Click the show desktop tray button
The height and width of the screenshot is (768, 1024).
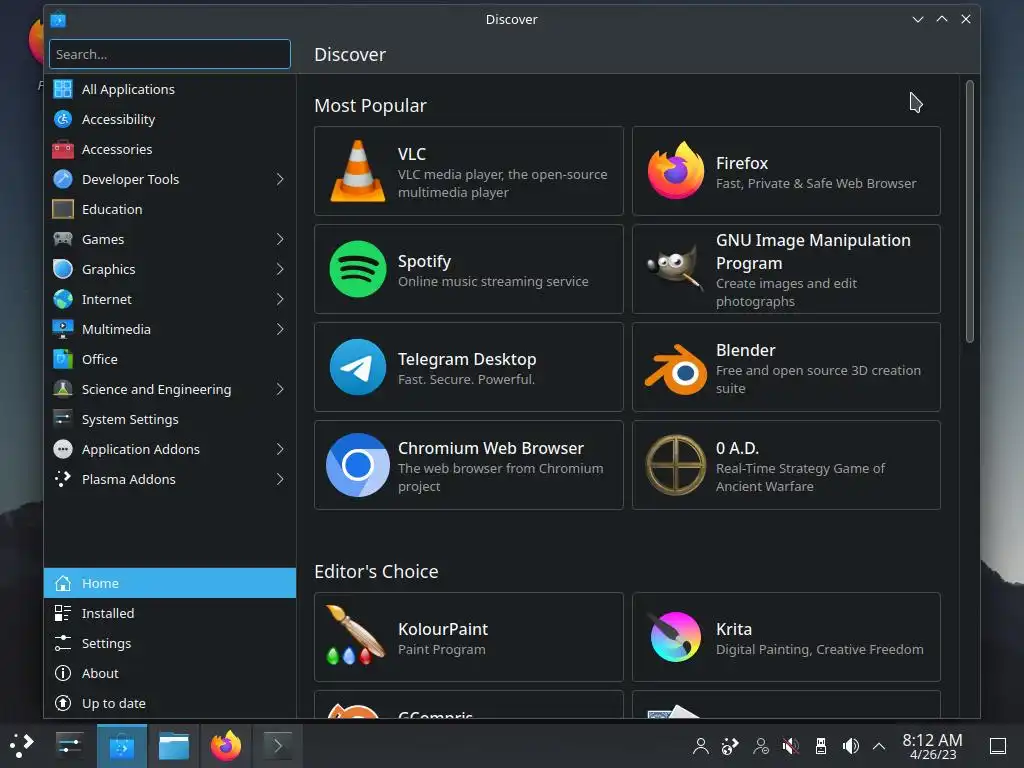coord(998,746)
